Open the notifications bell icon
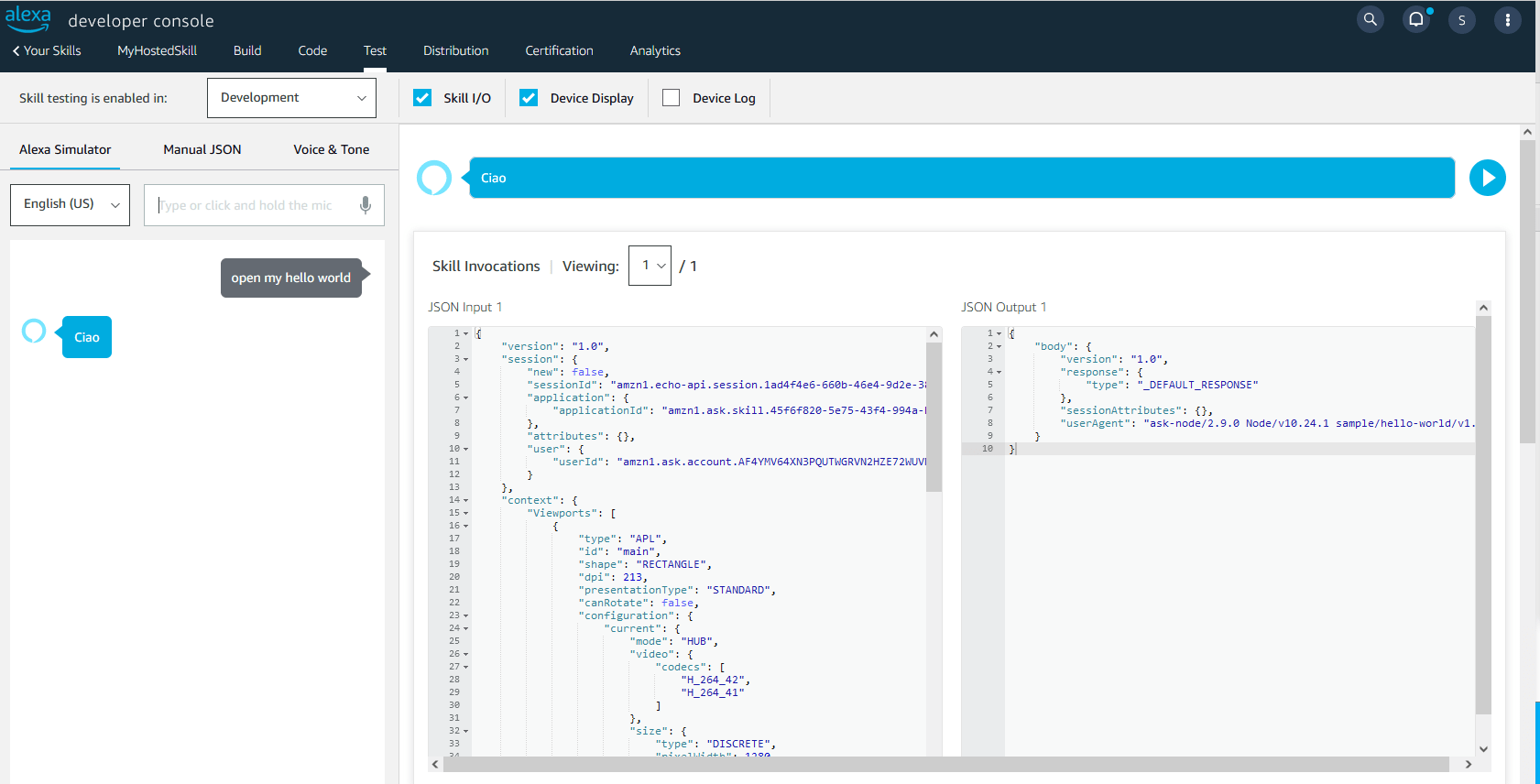Viewport: 1540px width, 784px height. tap(1416, 19)
